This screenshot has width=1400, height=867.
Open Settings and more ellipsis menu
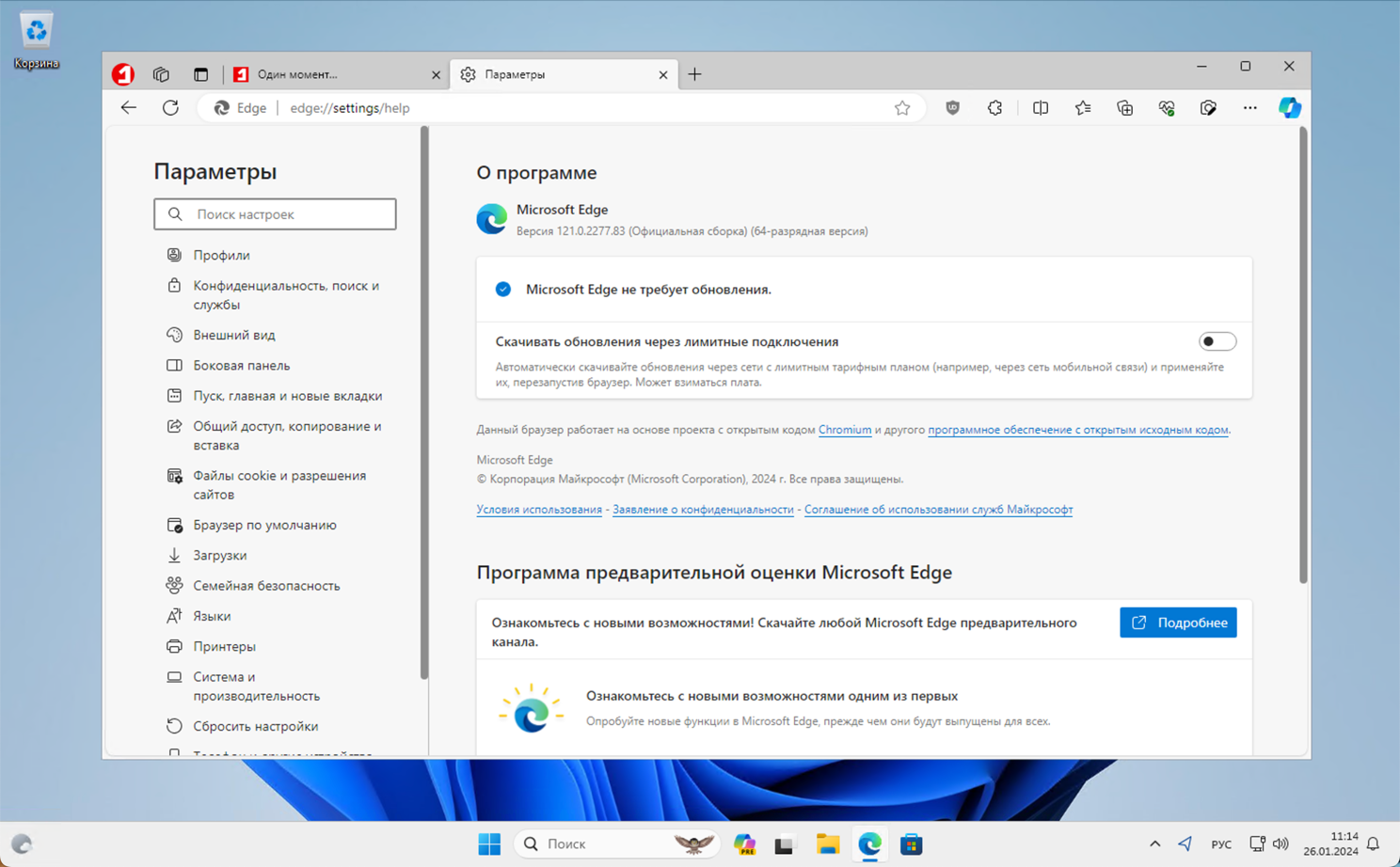[x=1249, y=108]
